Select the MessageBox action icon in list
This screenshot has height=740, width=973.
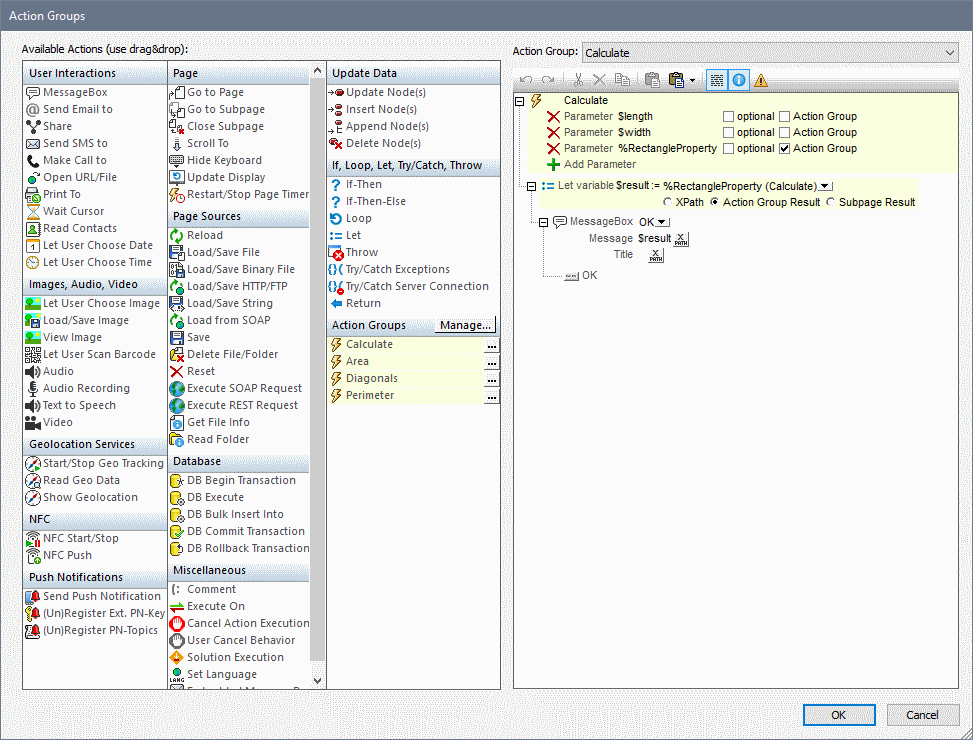coord(33,92)
